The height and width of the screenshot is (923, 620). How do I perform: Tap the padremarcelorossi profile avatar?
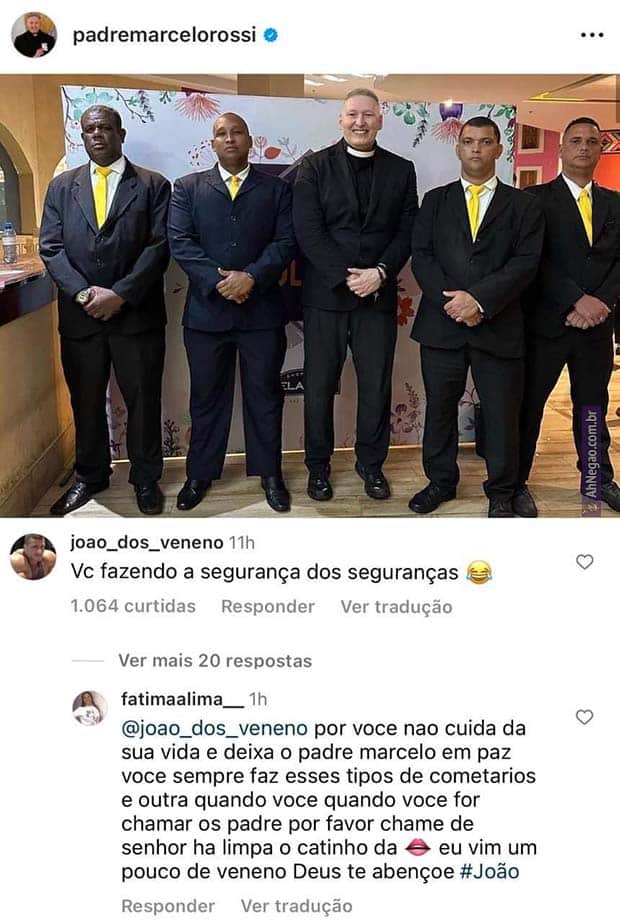(x=34, y=35)
